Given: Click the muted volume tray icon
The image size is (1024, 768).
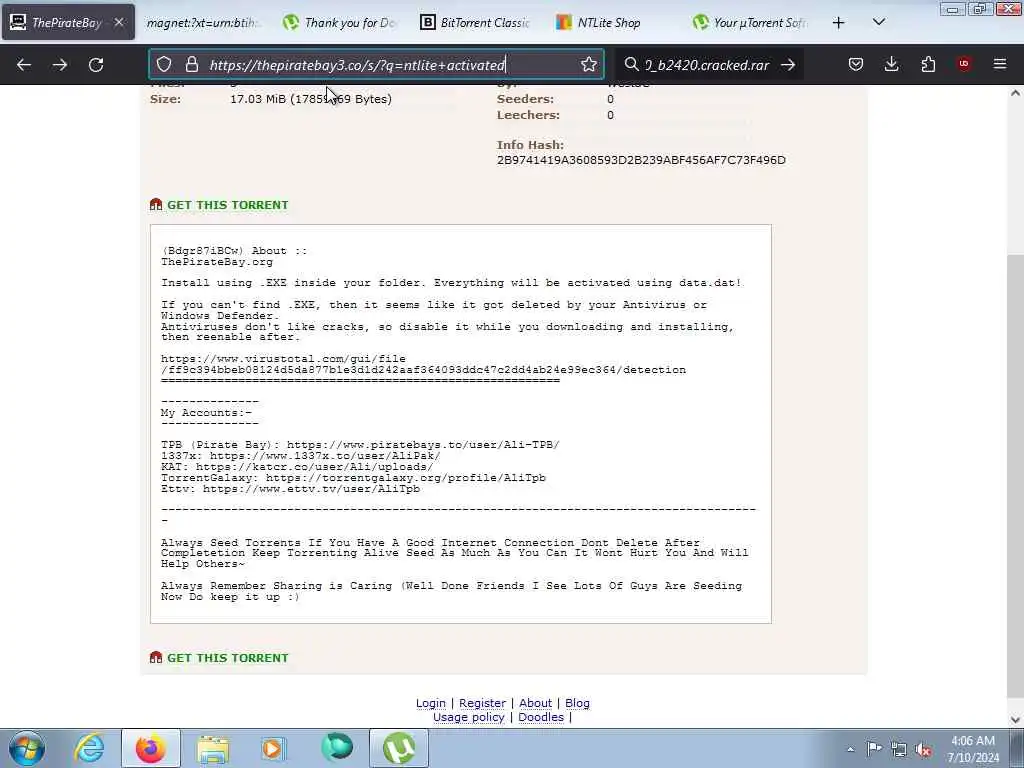Looking at the screenshot, I should point(923,749).
